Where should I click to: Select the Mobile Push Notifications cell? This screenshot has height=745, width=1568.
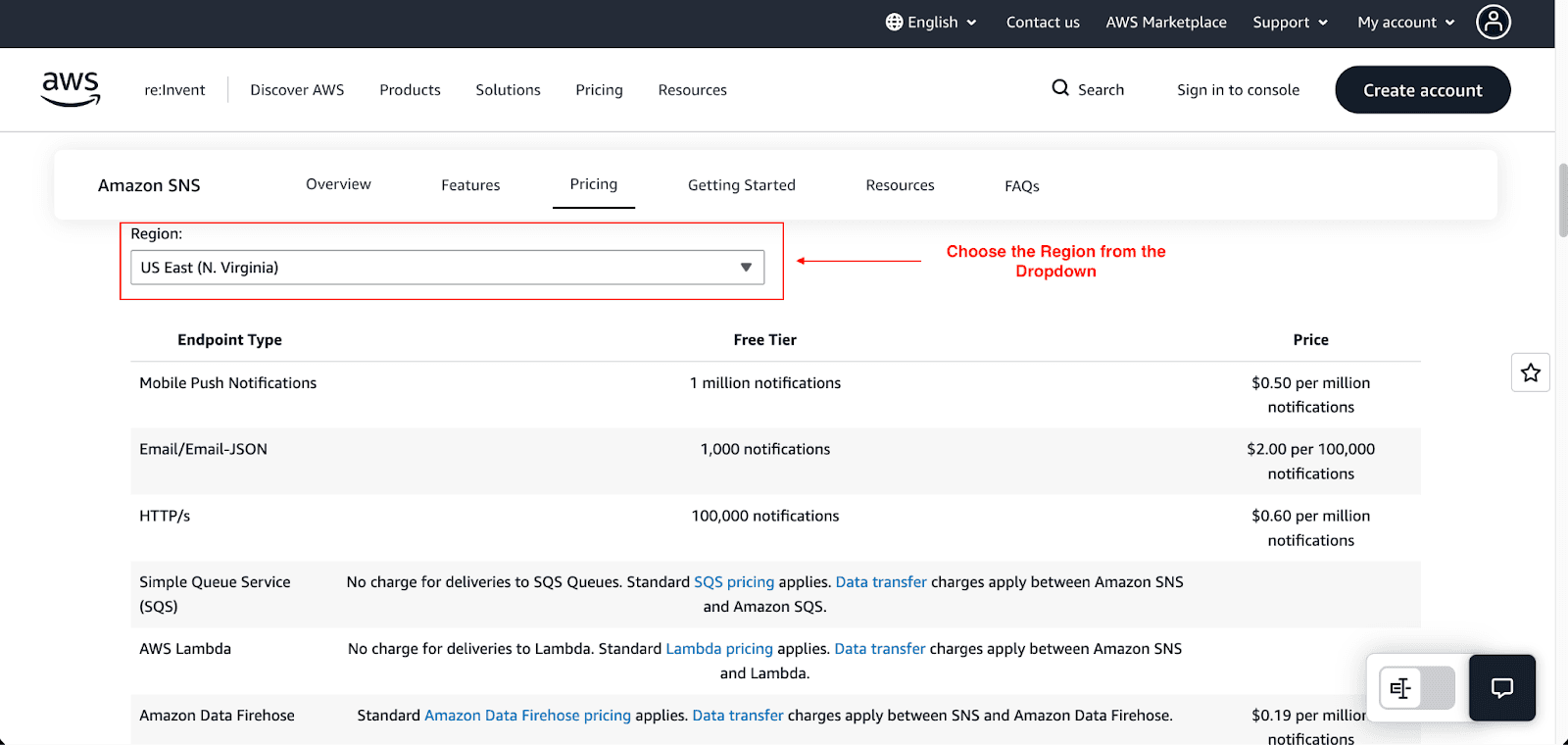pyautogui.click(x=227, y=383)
